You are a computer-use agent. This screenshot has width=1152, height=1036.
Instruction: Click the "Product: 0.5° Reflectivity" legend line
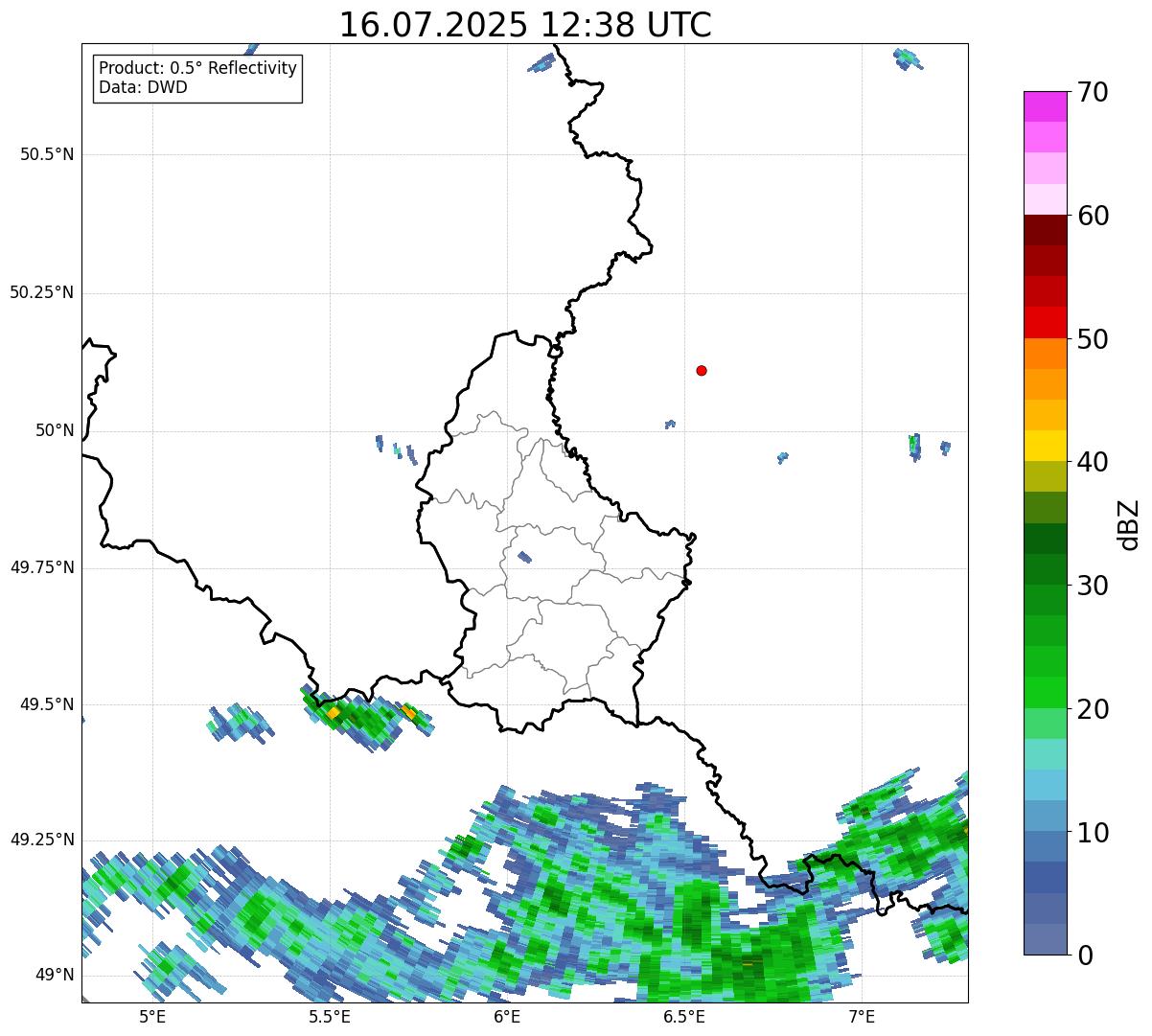pos(198,69)
